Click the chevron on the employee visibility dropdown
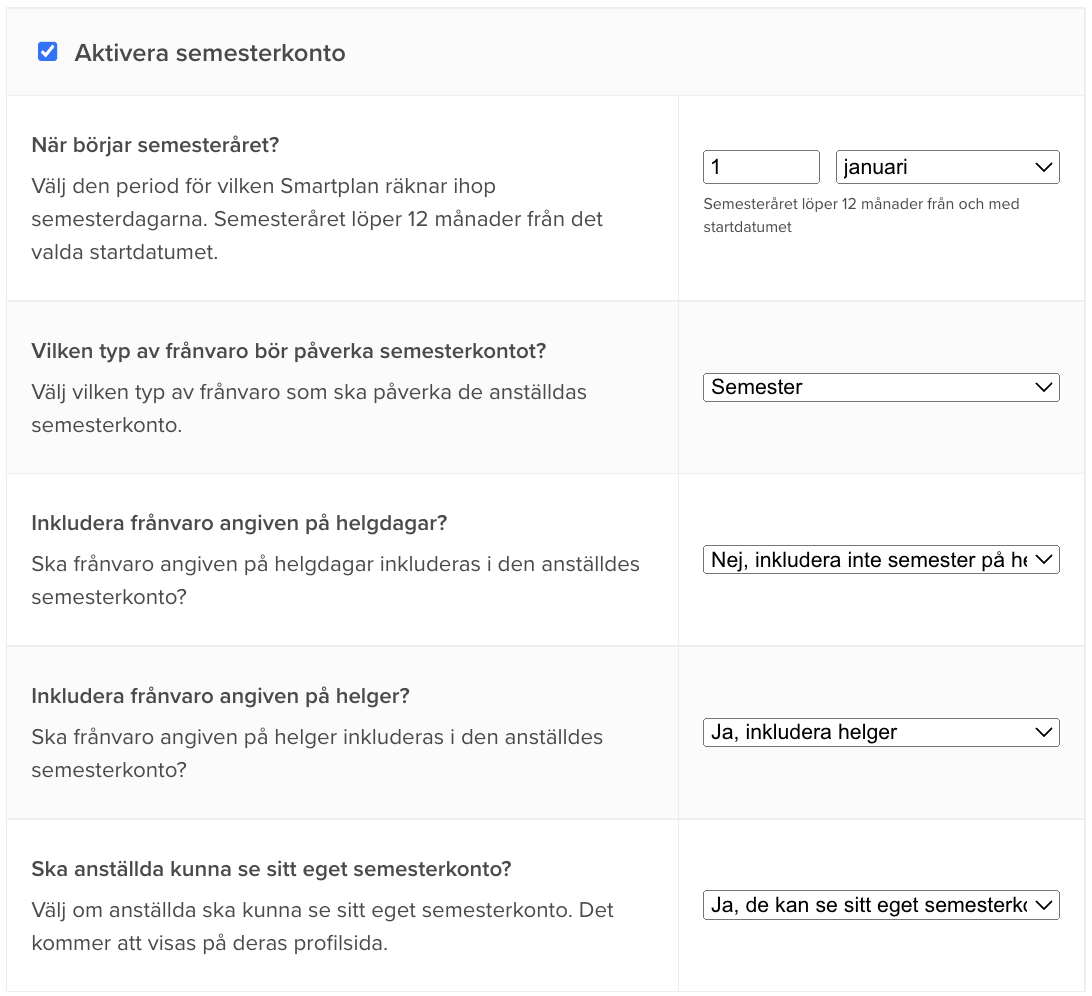Screen dimensions: 1092x996 1043,905
